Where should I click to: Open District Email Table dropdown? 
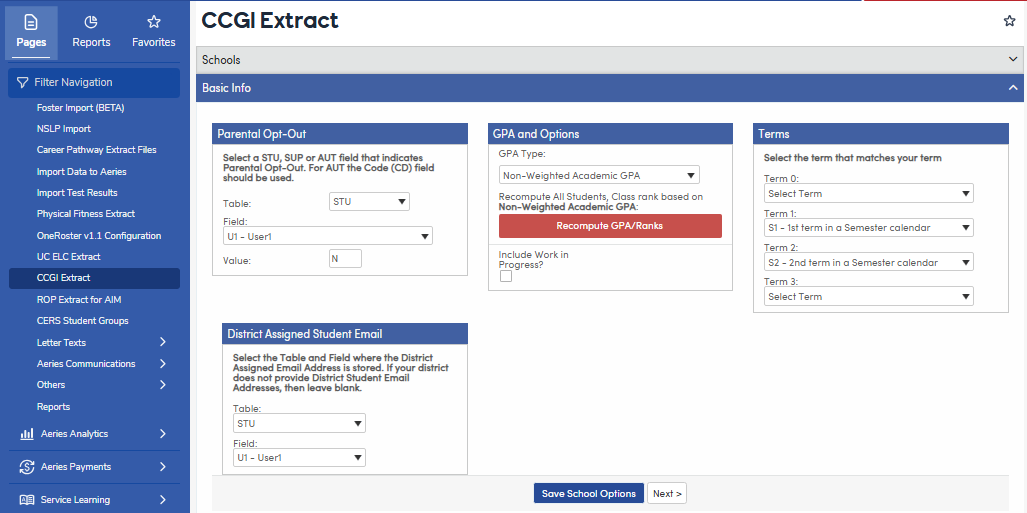(x=299, y=423)
